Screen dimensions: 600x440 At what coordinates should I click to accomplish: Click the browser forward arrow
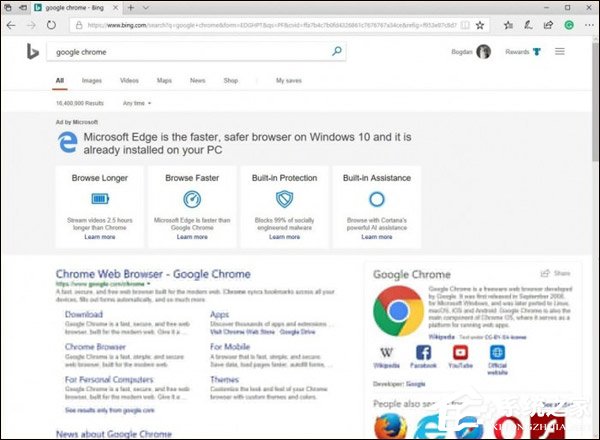click(31, 25)
